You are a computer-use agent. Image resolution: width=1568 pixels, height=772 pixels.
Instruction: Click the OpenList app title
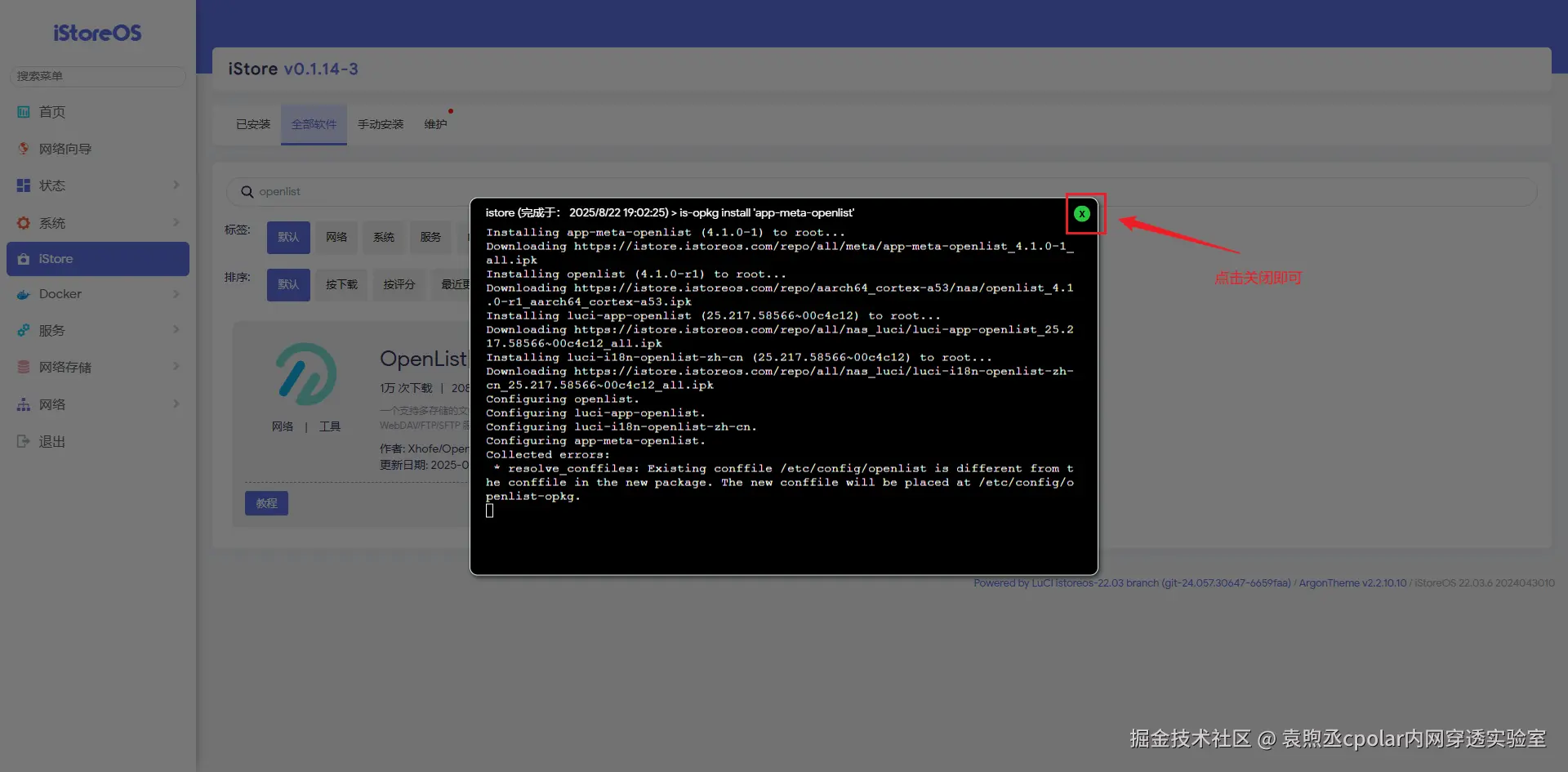[423, 359]
